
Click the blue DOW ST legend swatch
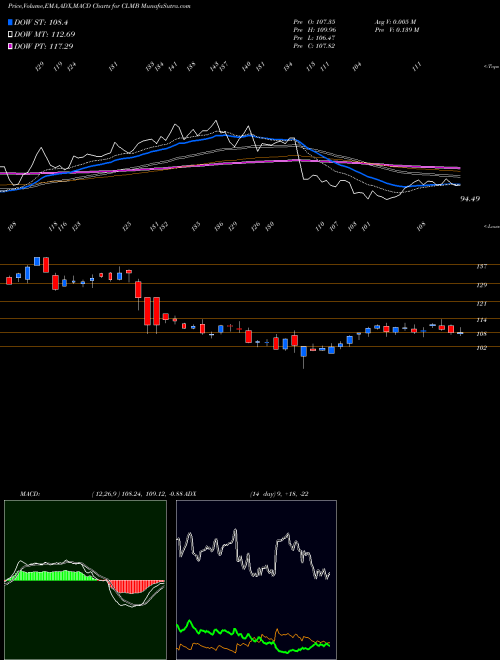10,22
